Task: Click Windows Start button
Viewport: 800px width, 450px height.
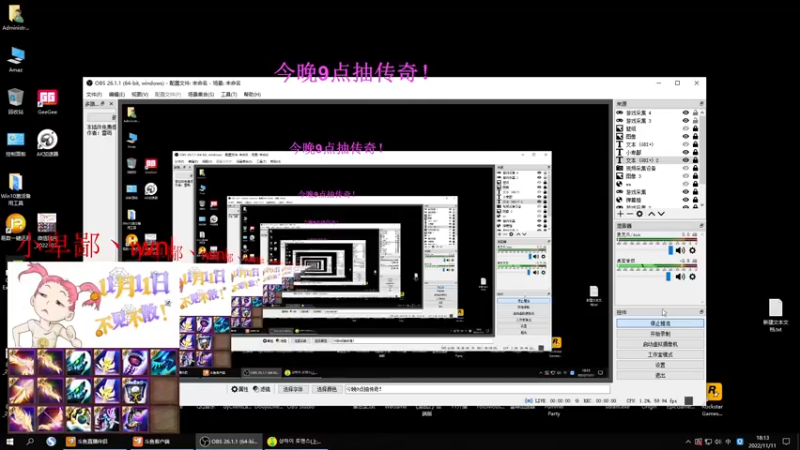Action: pyautogui.click(x=10, y=441)
